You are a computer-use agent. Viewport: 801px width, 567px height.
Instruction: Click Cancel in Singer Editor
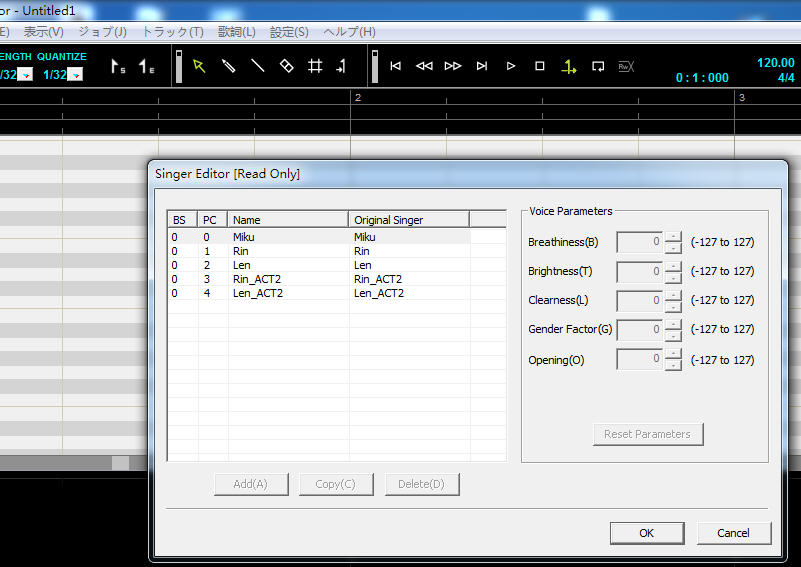point(734,533)
